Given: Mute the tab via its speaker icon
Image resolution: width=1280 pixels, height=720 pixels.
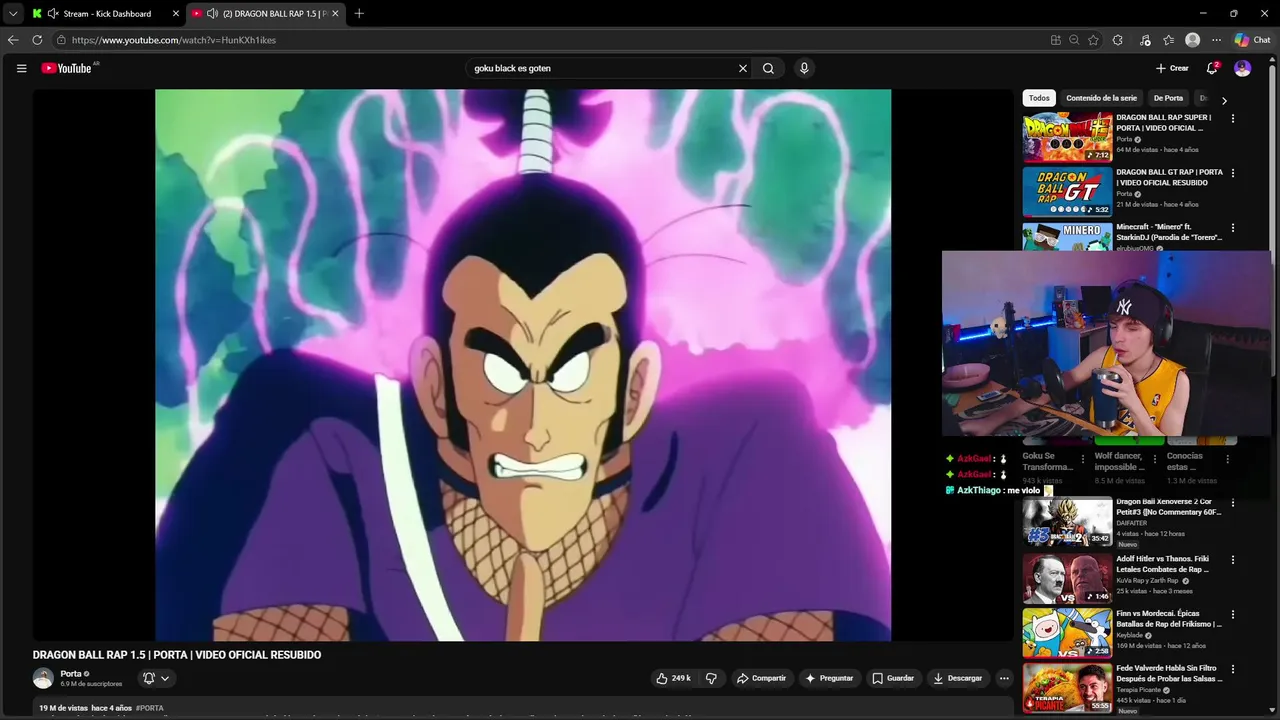Looking at the screenshot, I should coord(212,14).
